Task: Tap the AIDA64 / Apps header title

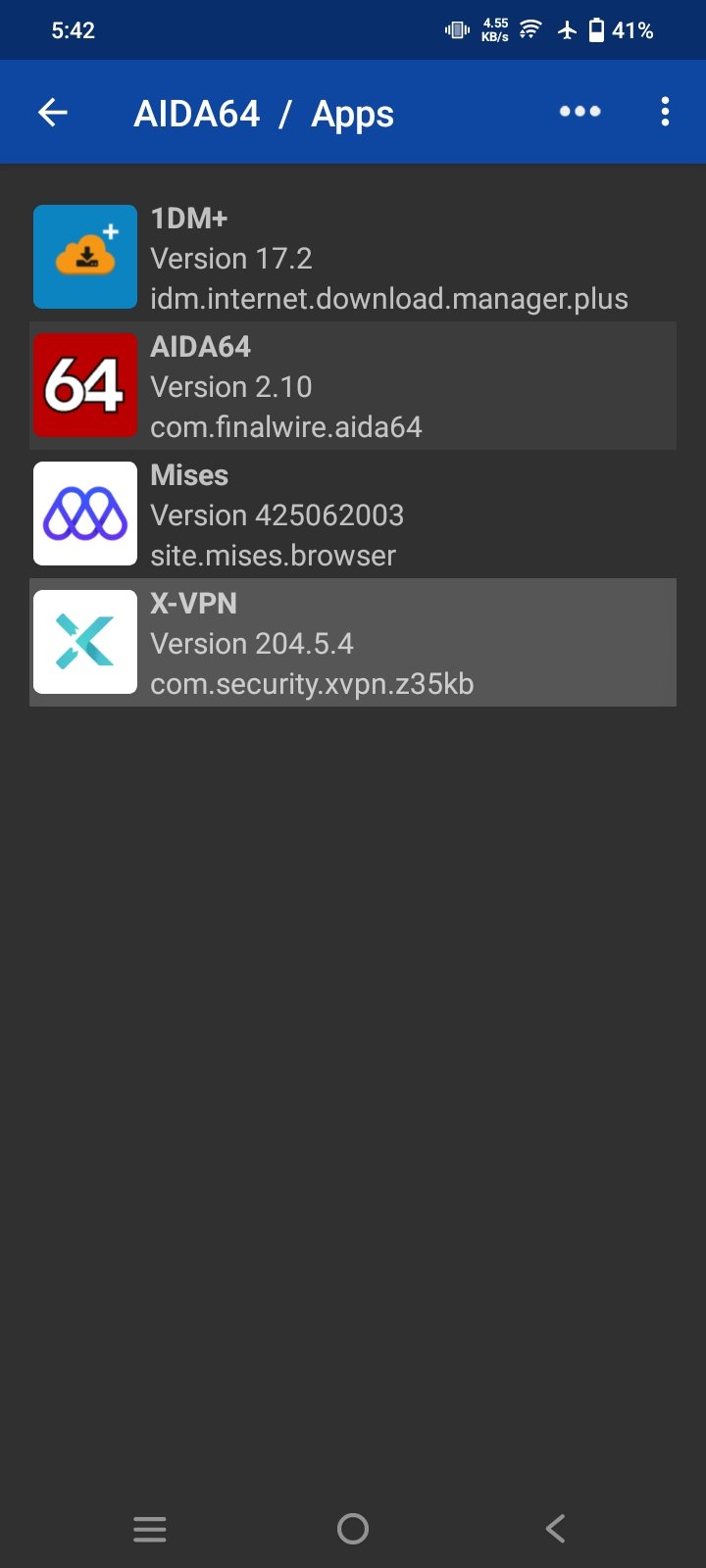Action: (x=264, y=114)
